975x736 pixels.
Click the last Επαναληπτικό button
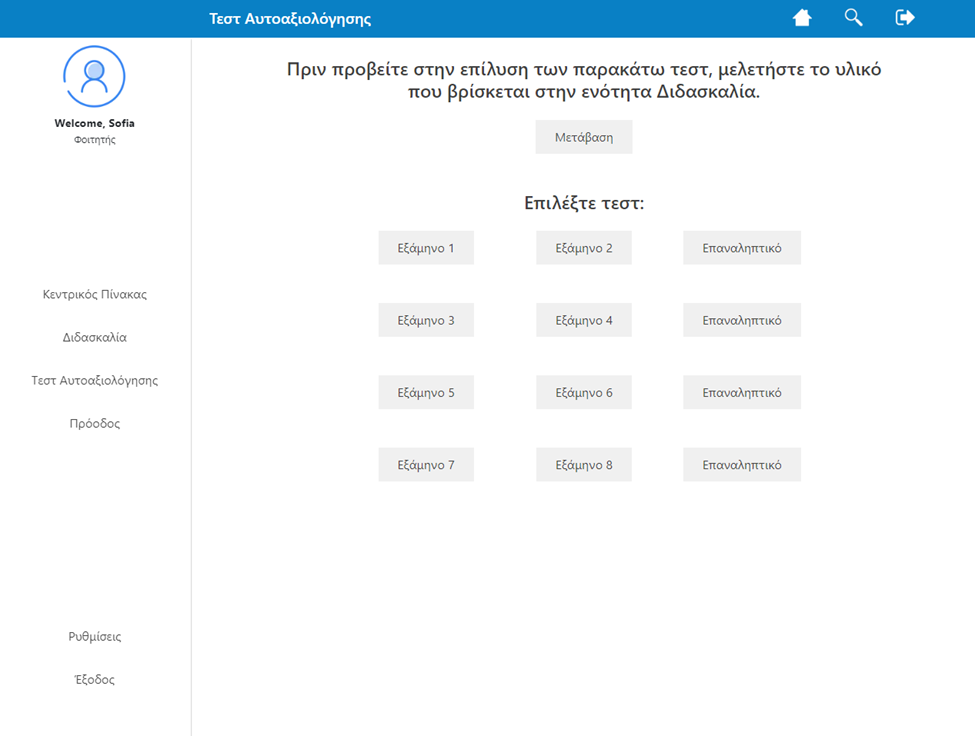click(742, 464)
